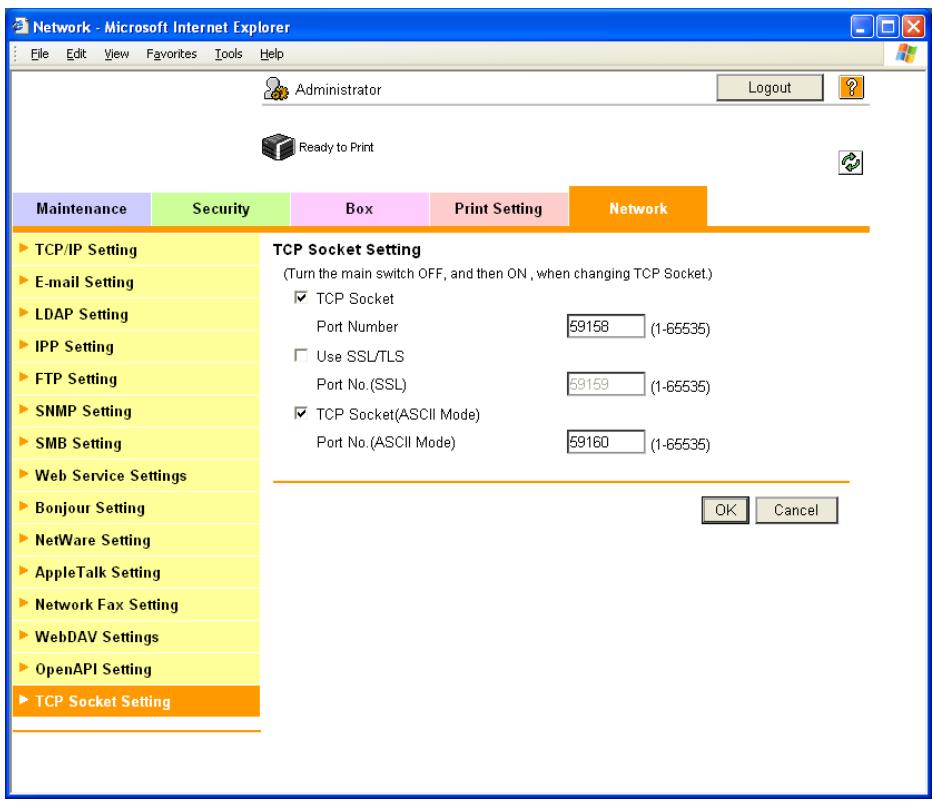Click the Windows flag logo icon
This screenshot has width=934, height=801.
tap(905, 54)
